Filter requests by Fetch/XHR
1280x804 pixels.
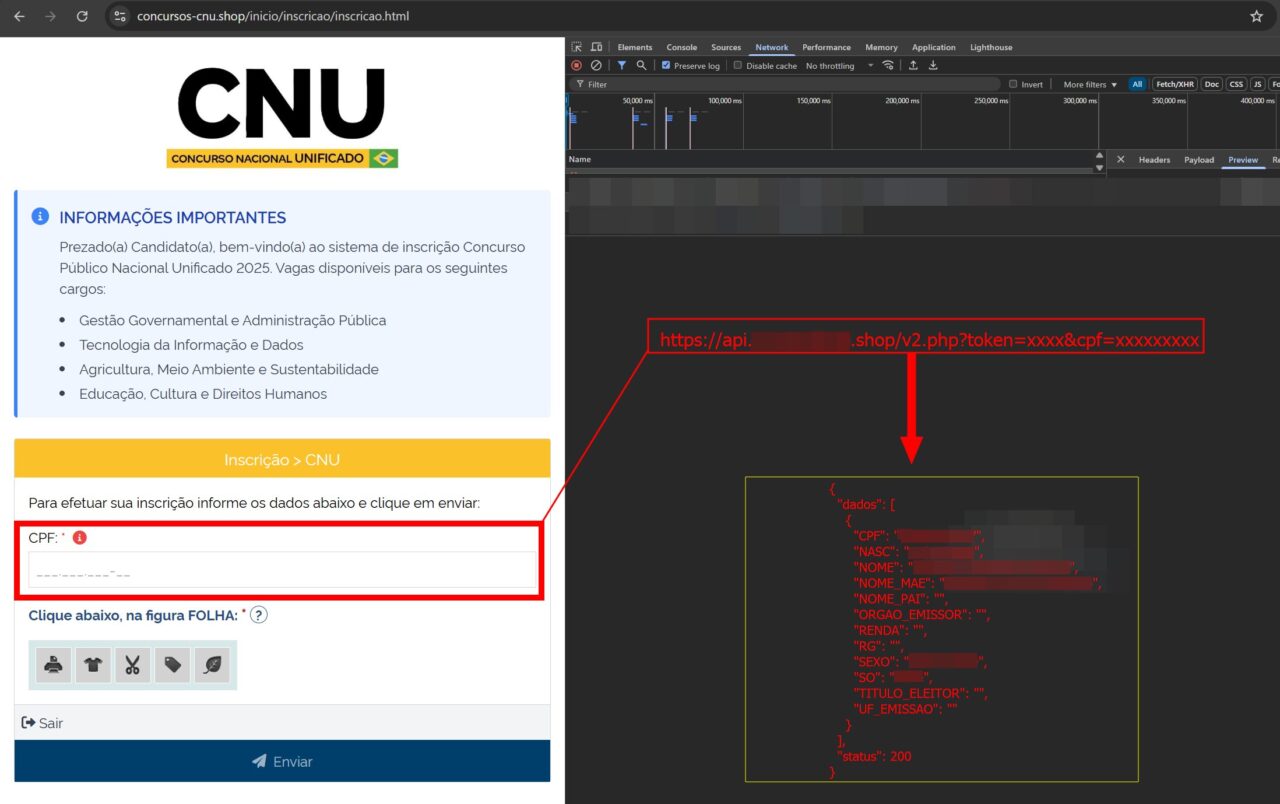[1175, 84]
